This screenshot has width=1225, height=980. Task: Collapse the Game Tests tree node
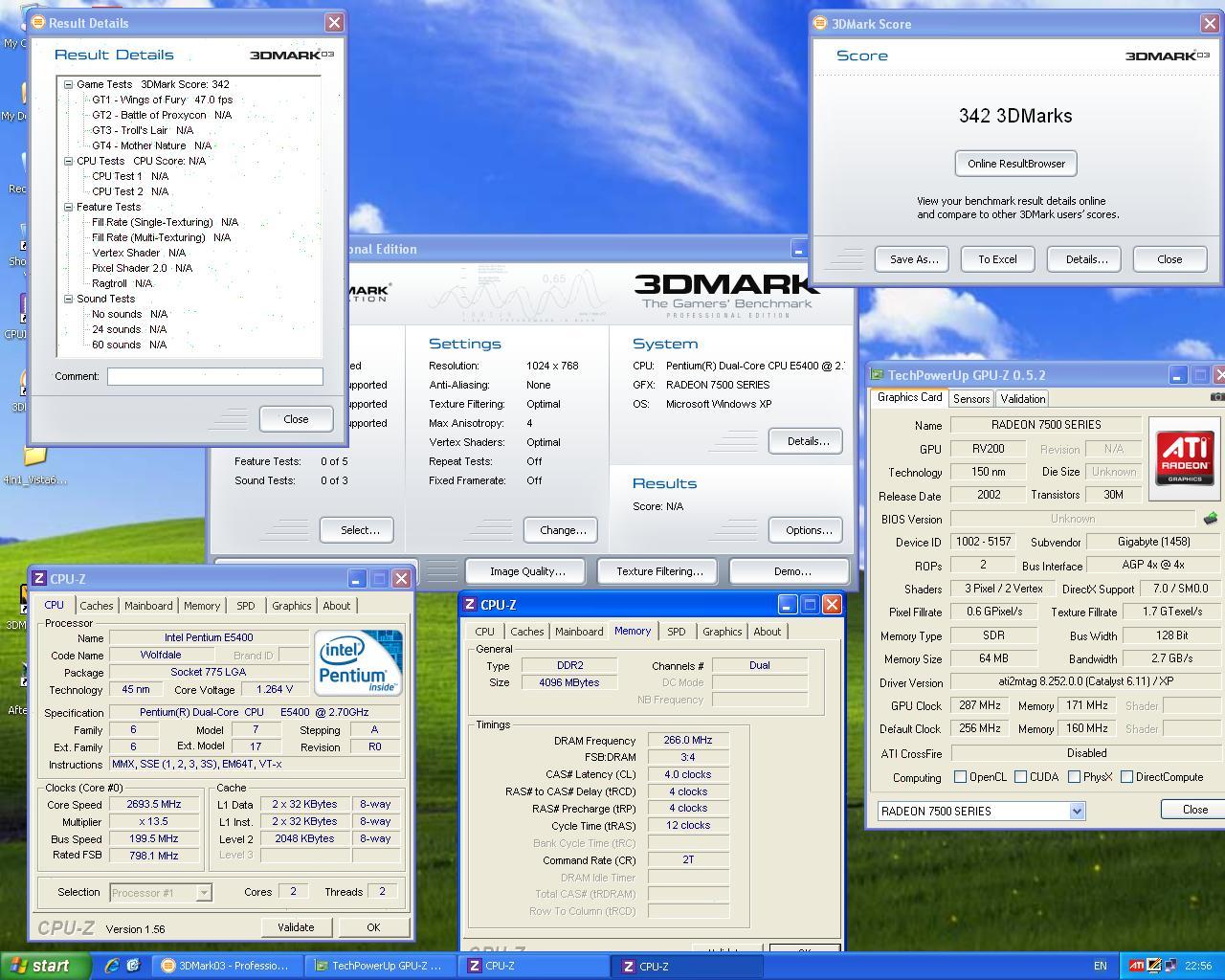69,84
